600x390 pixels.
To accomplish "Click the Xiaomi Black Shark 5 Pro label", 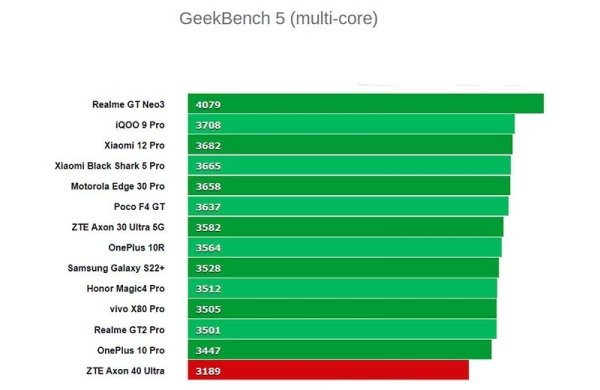I will 109,166.
